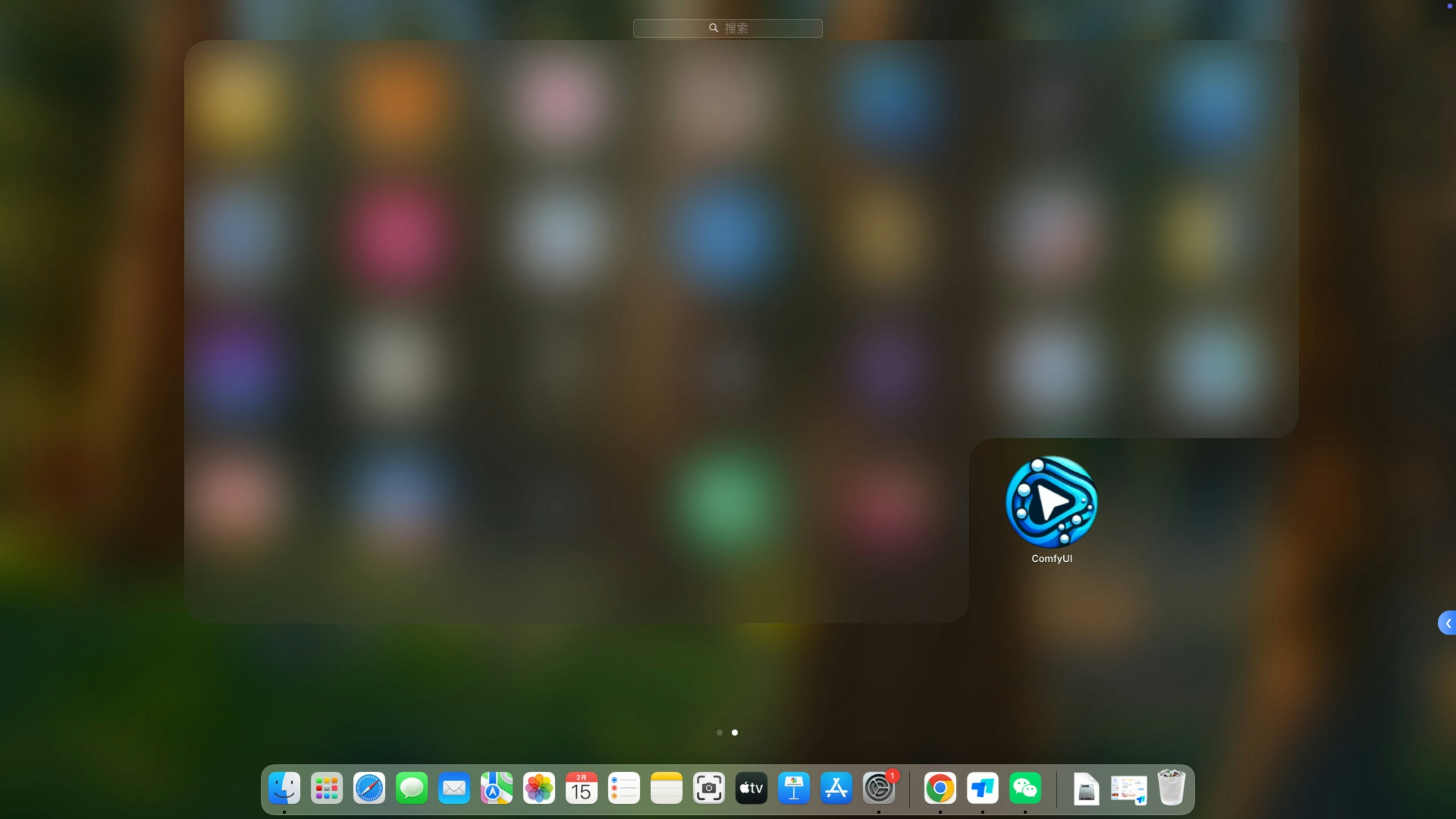Open Messages from the Dock
1456x819 pixels.
coord(412,788)
